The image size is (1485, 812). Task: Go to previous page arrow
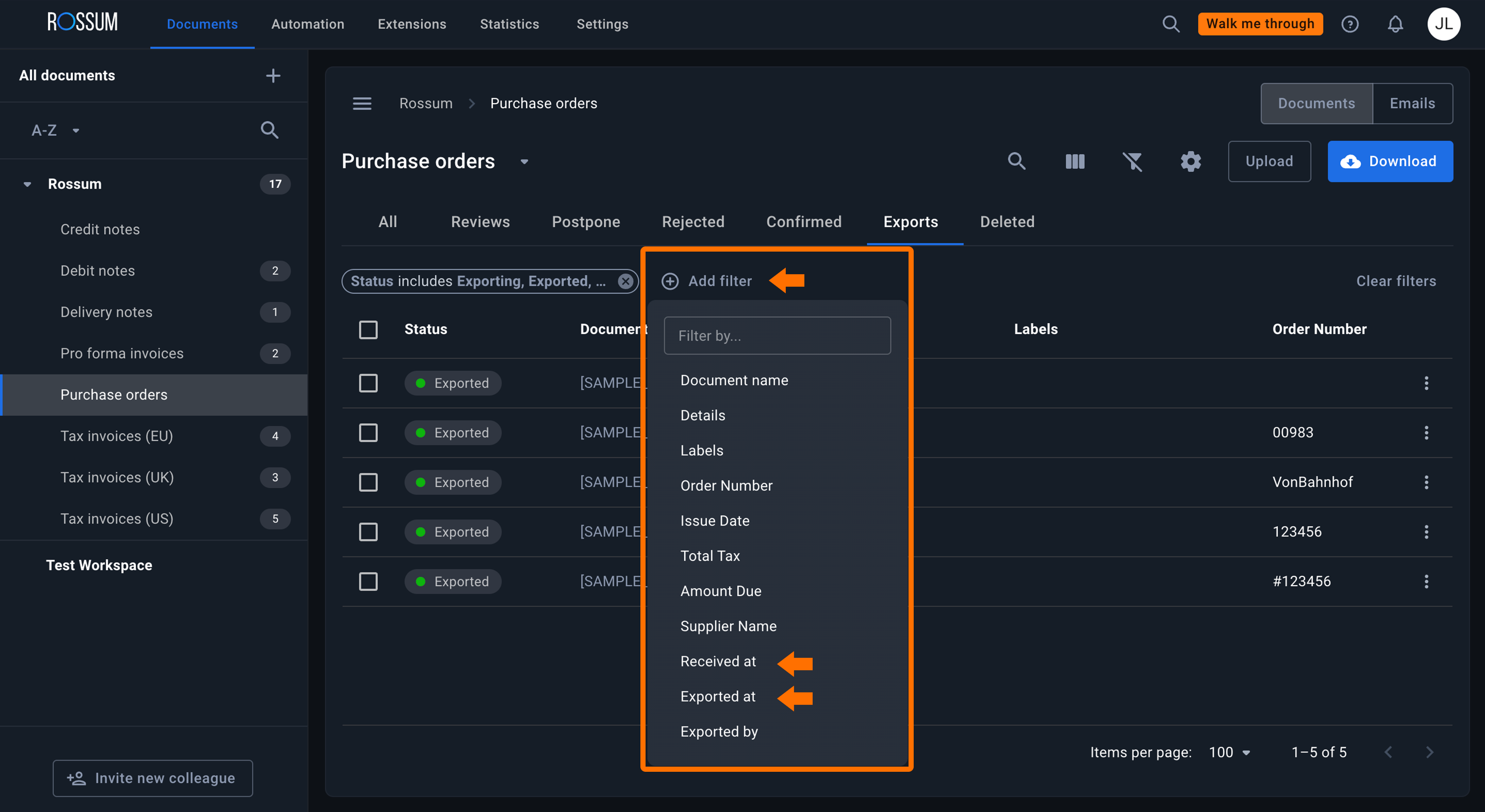pos(1388,752)
